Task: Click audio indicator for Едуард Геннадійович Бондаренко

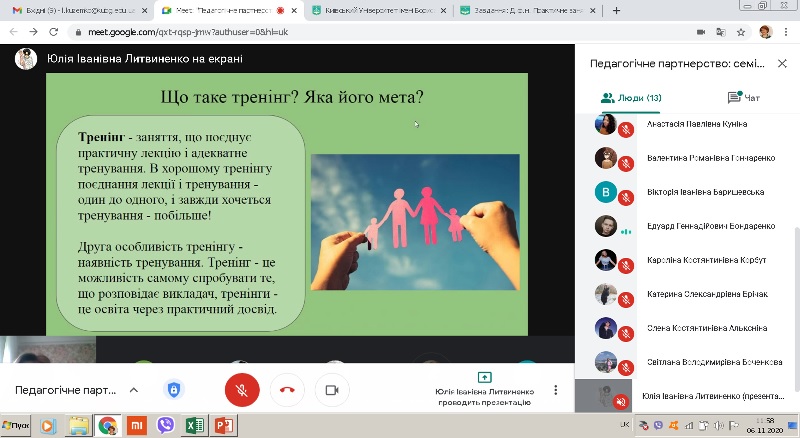Action: [x=626, y=232]
